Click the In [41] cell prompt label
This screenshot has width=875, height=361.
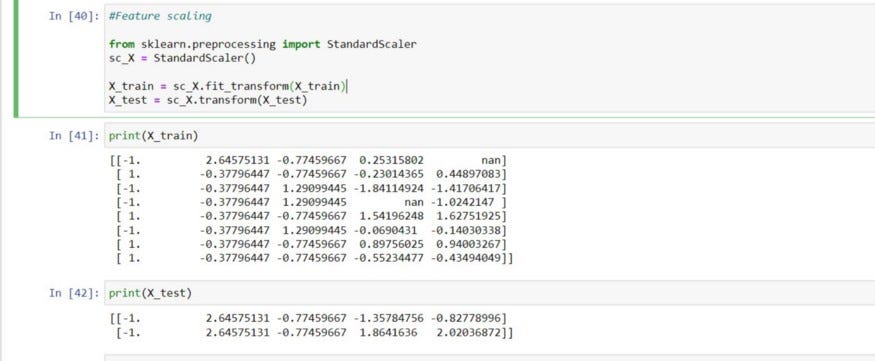point(74,136)
